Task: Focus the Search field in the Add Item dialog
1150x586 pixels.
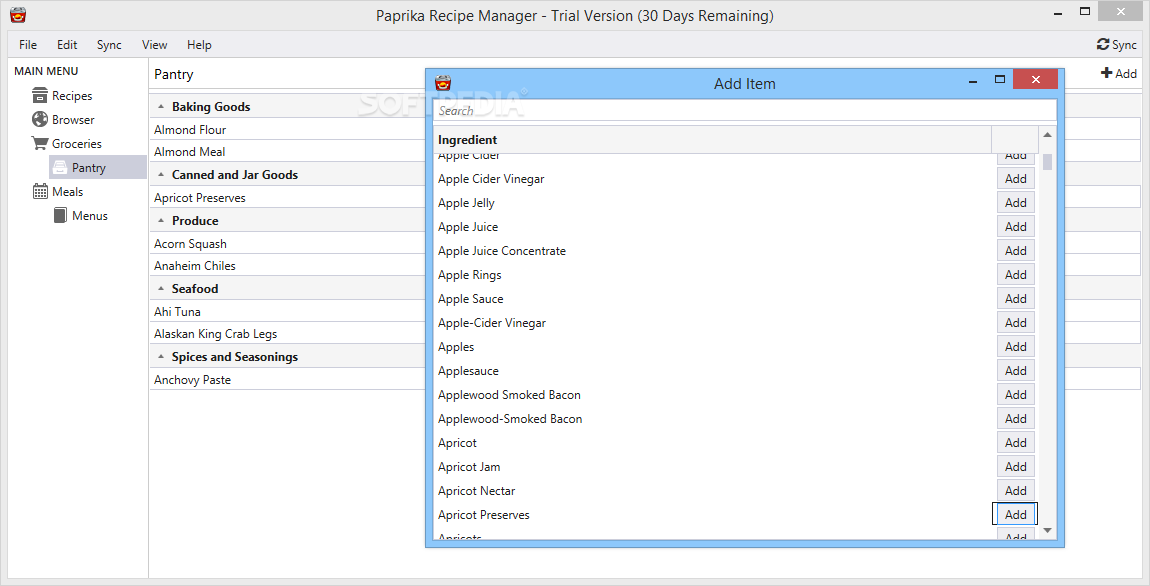Action: point(744,111)
